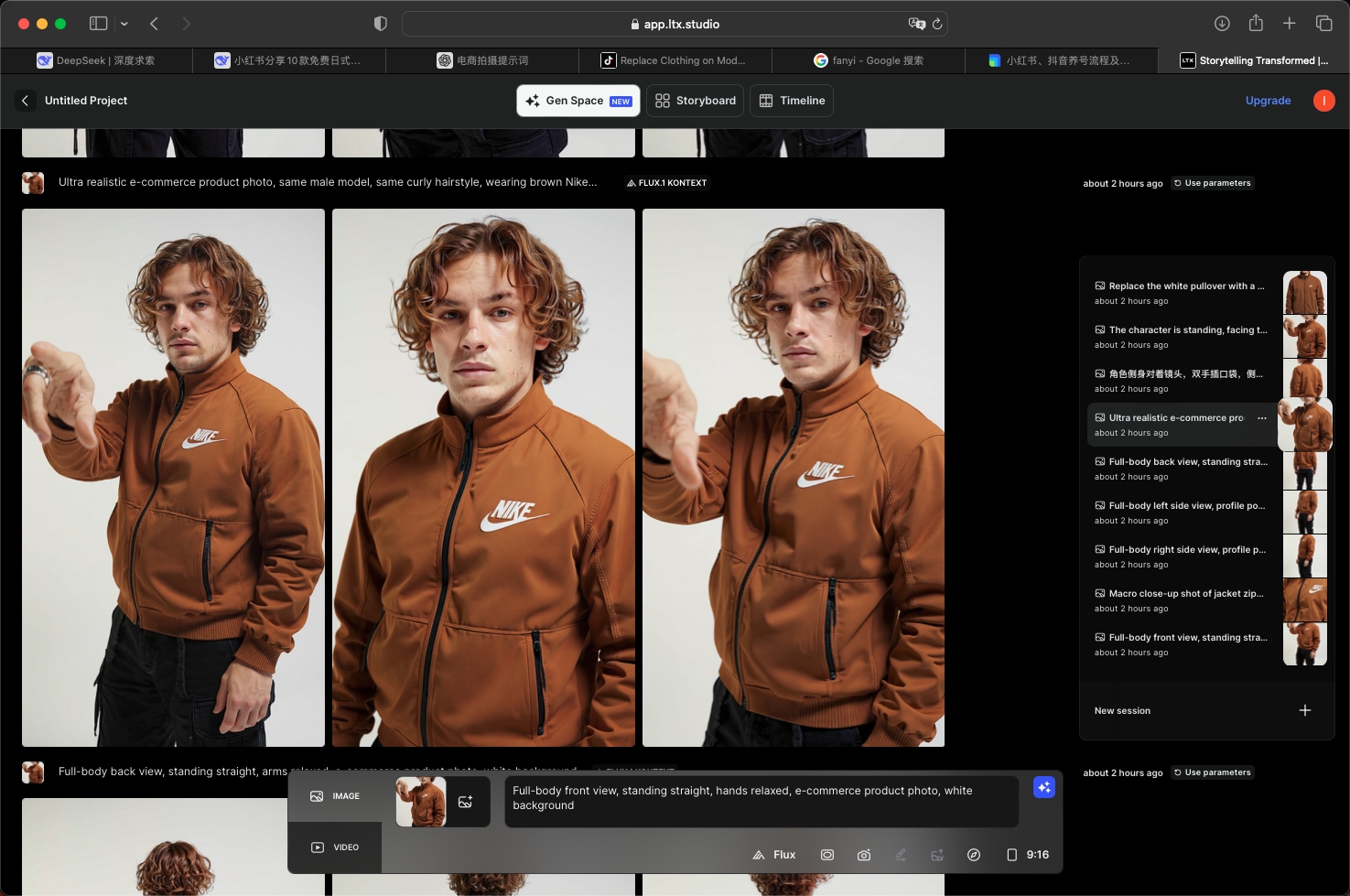Click the reference image thumbnail in prompt bar

(421, 802)
